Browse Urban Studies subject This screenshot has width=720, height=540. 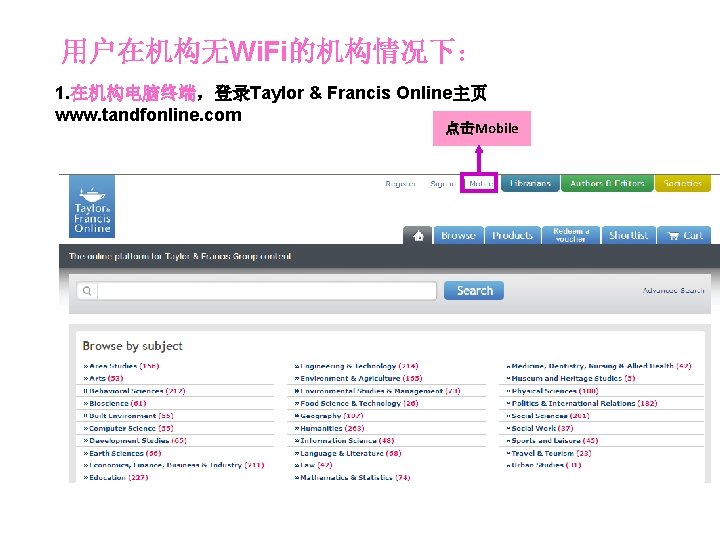(544, 465)
